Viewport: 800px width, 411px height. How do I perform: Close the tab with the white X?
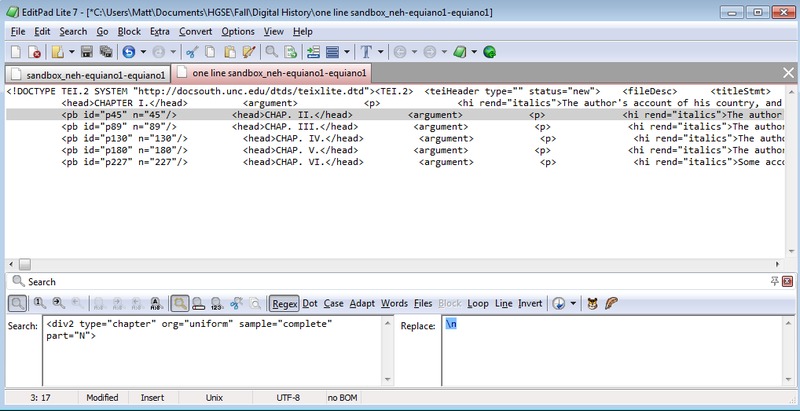coord(788,73)
